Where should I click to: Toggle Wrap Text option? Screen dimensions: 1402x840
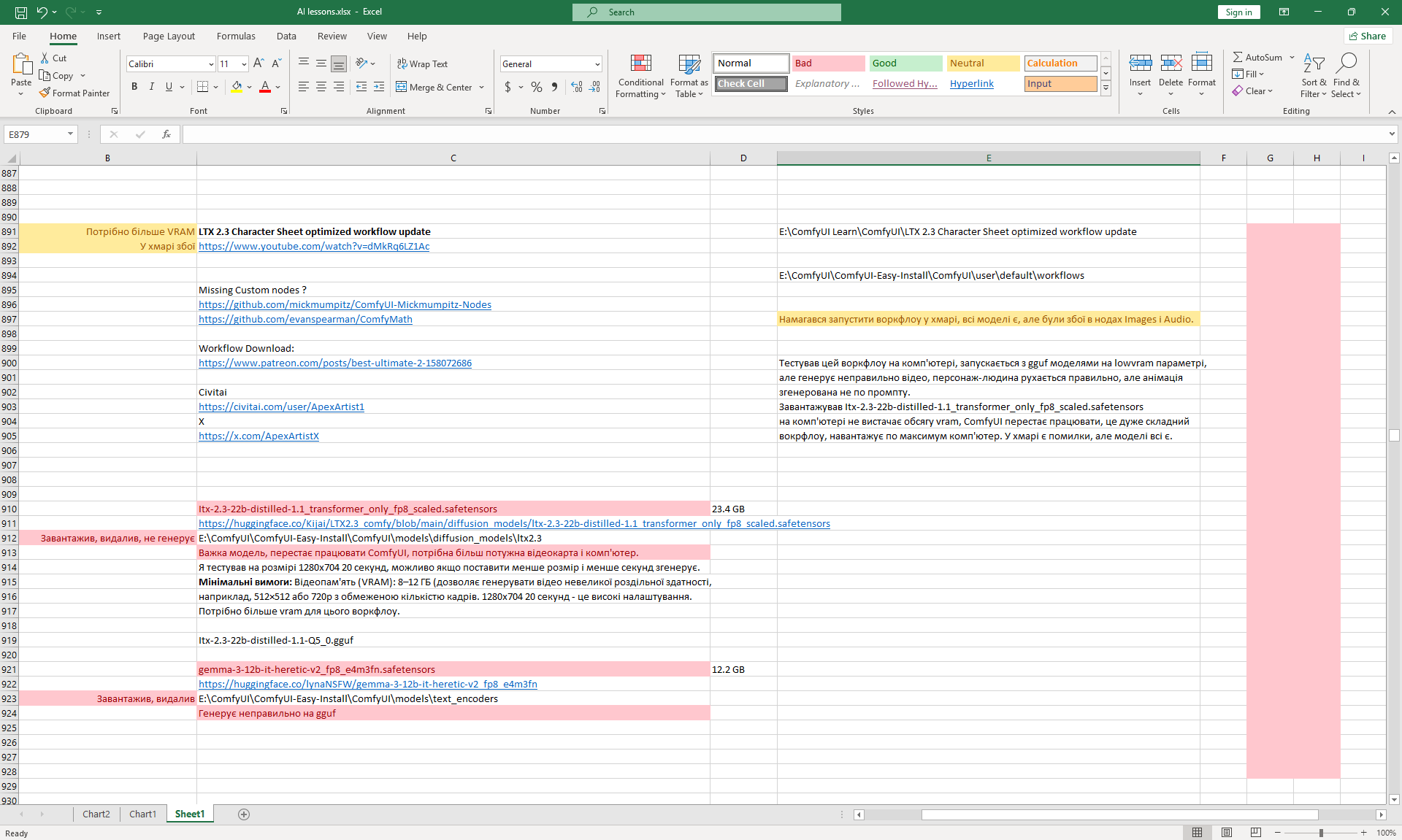pyautogui.click(x=422, y=64)
